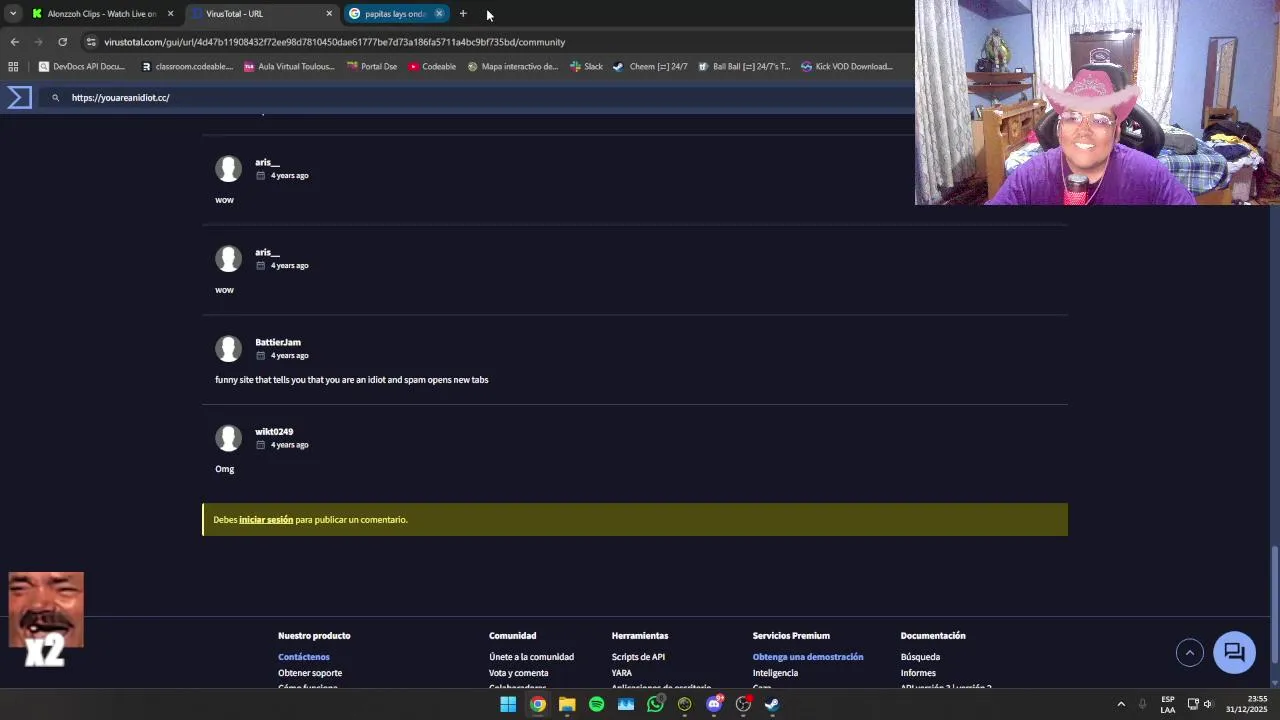This screenshot has height=720, width=1280.
Task: Open Kick VOD Download bookmark
Action: tap(847, 67)
